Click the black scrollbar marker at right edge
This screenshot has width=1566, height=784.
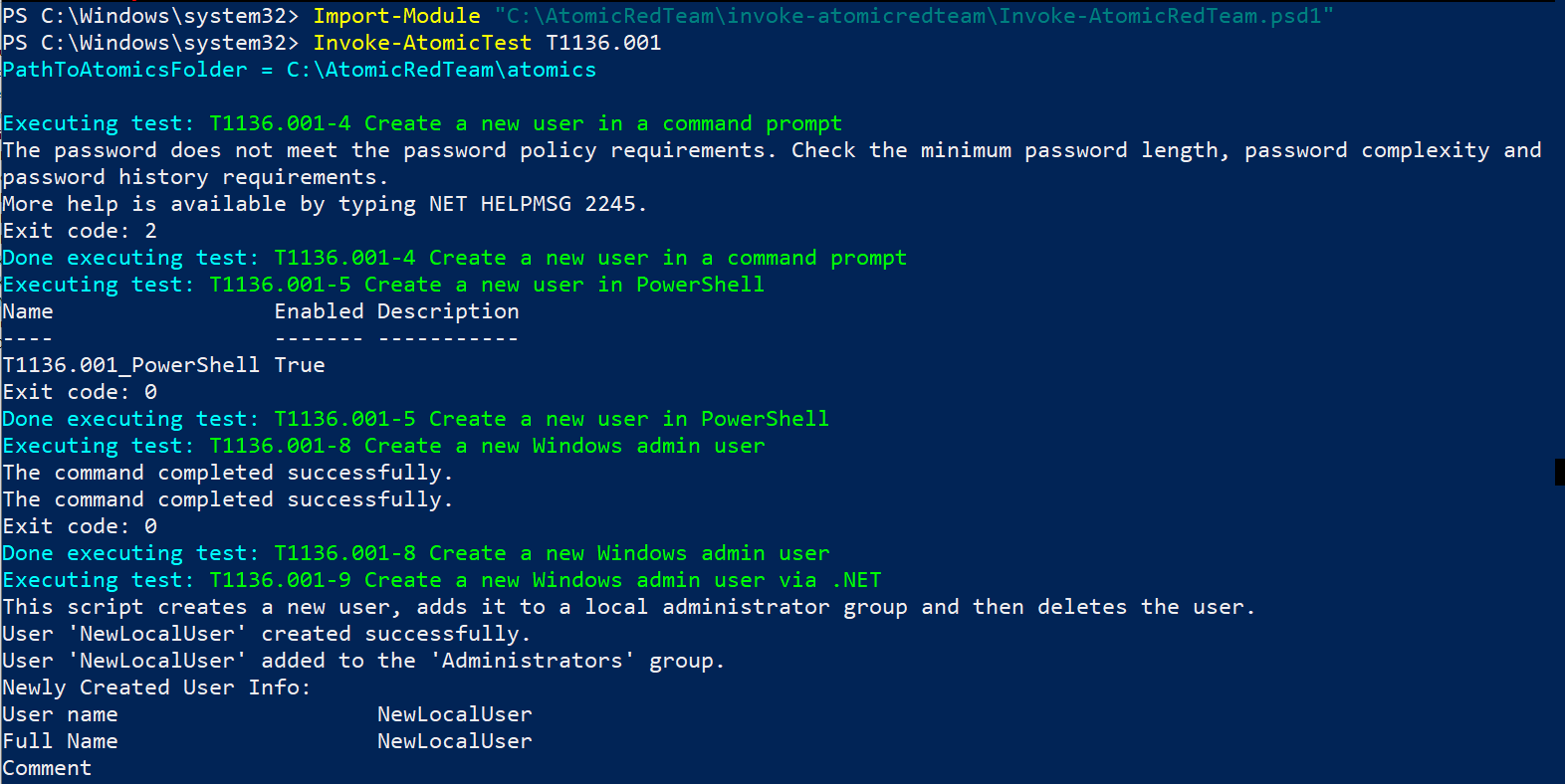click(x=1560, y=472)
